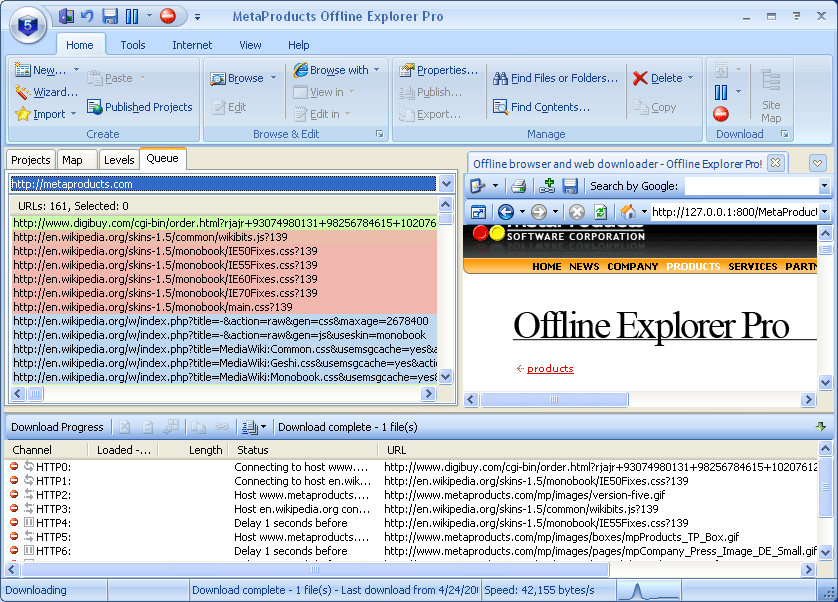
Task: Open project Properties
Action: (439, 70)
